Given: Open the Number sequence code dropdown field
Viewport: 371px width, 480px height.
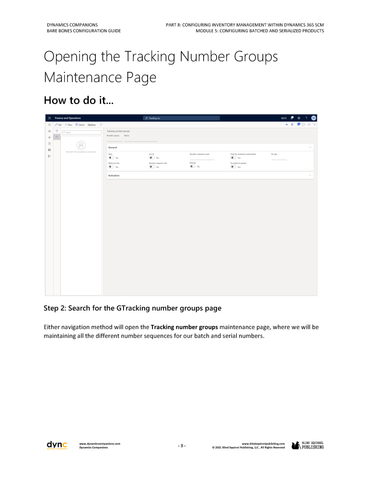Looking at the screenshot, I should 202,158.
